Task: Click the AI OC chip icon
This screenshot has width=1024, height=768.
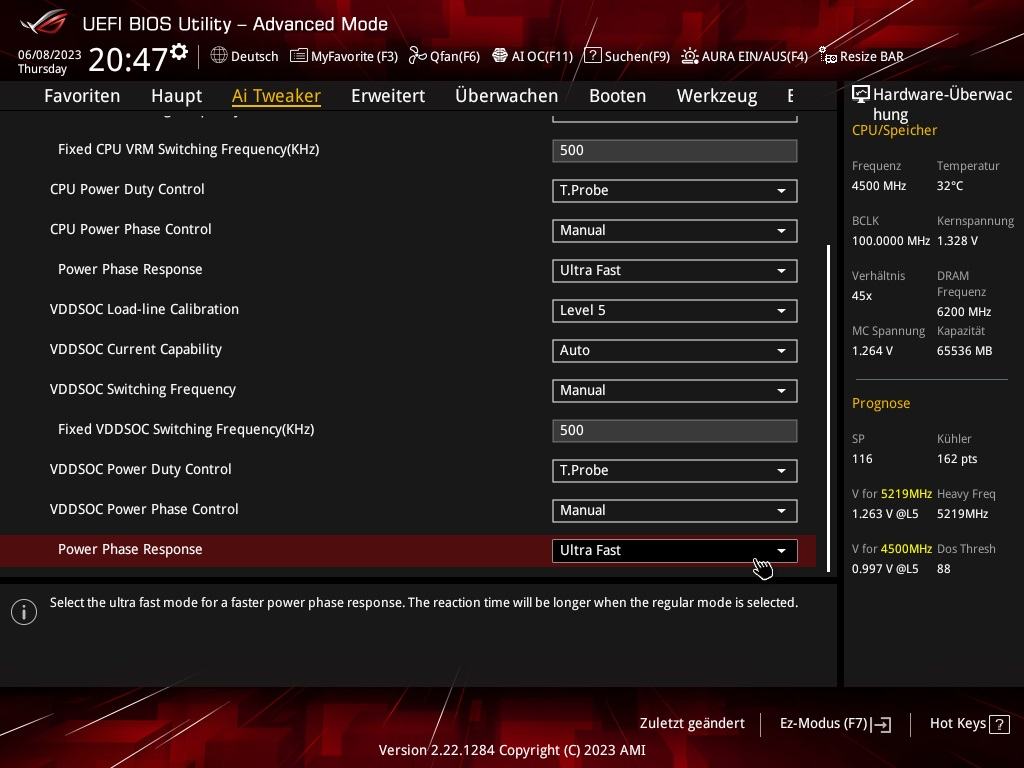Action: tap(500, 56)
